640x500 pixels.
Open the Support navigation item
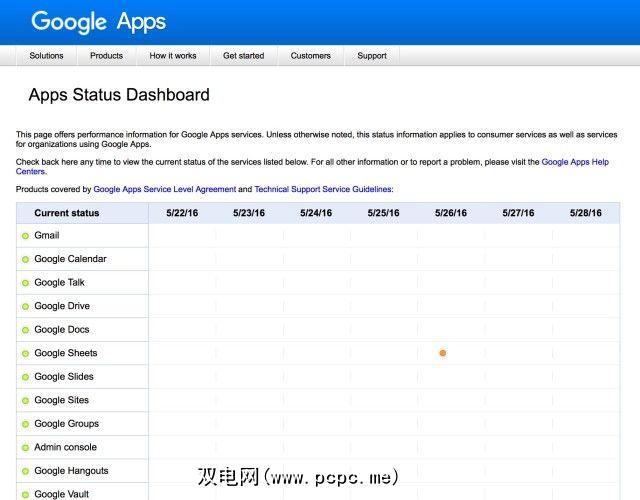click(372, 56)
